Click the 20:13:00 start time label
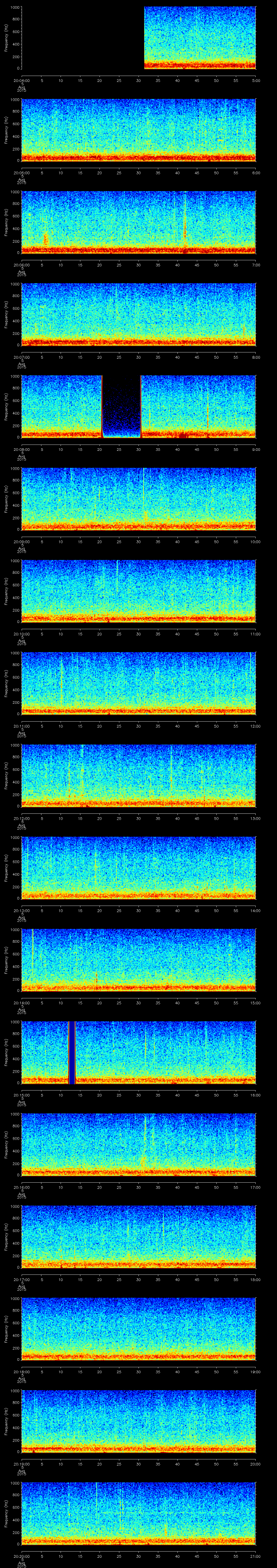This screenshot has height=1568, width=277. point(21,910)
